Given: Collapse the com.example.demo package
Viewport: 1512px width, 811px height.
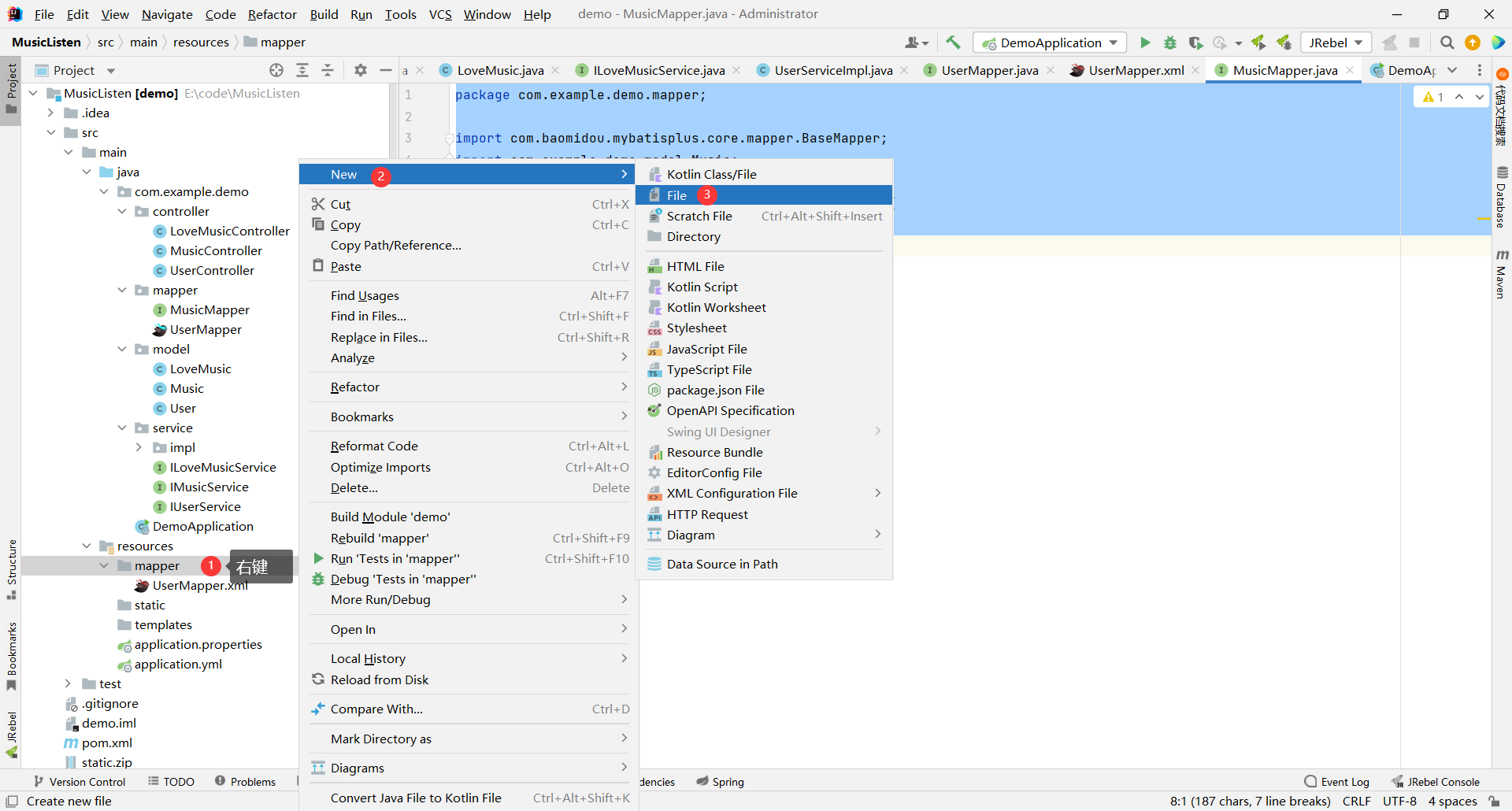Looking at the screenshot, I should [104, 191].
